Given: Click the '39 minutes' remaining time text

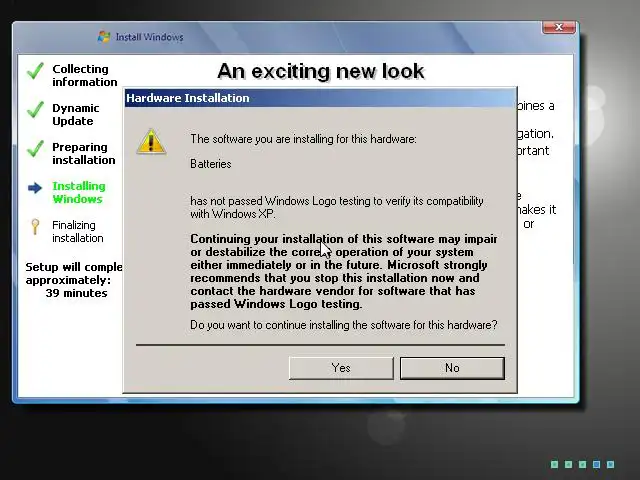Looking at the screenshot, I should (x=76, y=293).
